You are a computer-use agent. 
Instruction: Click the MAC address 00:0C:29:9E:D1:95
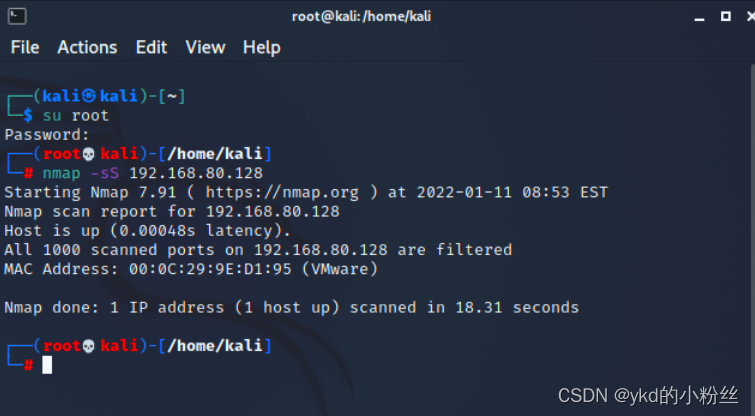[x=210, y=269]
